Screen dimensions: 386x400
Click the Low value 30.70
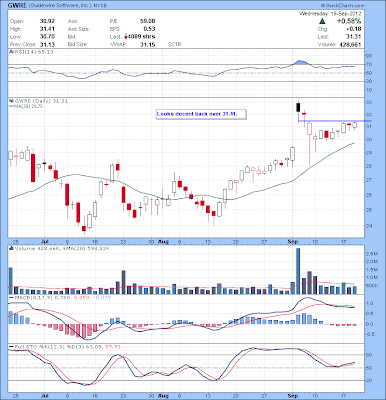47,37
